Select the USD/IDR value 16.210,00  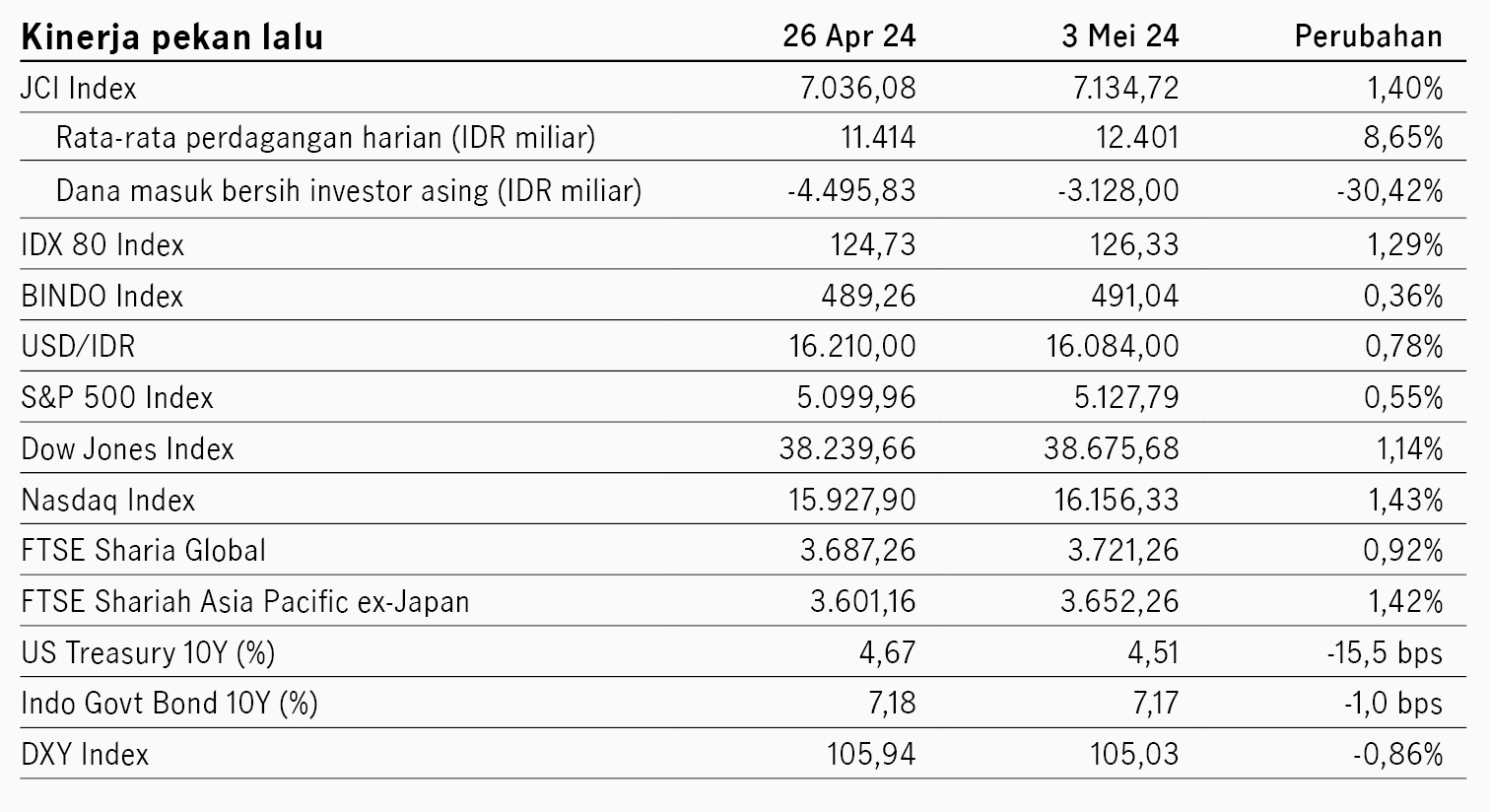[851, 347]
